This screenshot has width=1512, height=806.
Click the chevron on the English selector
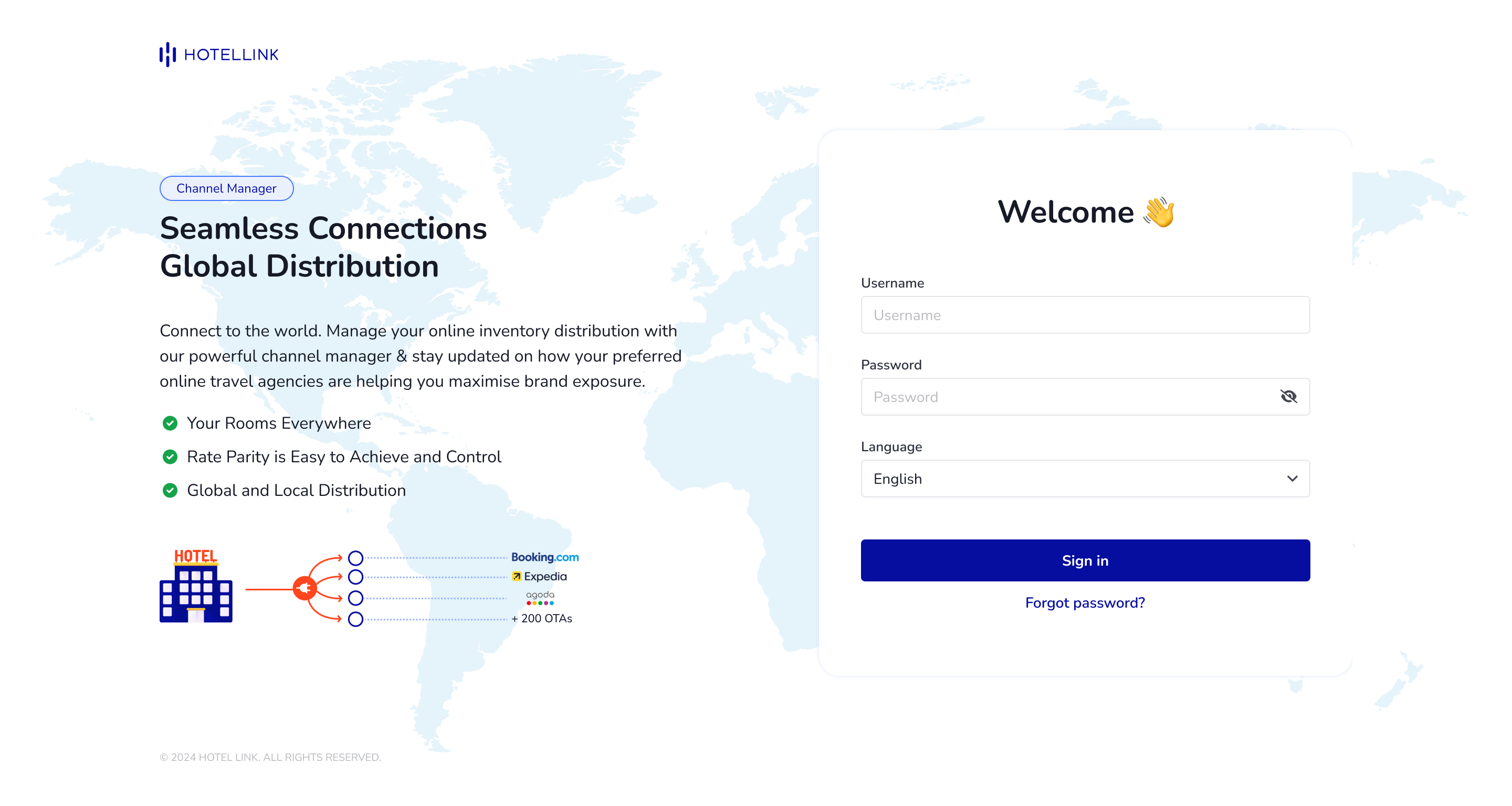[1293, 479]
